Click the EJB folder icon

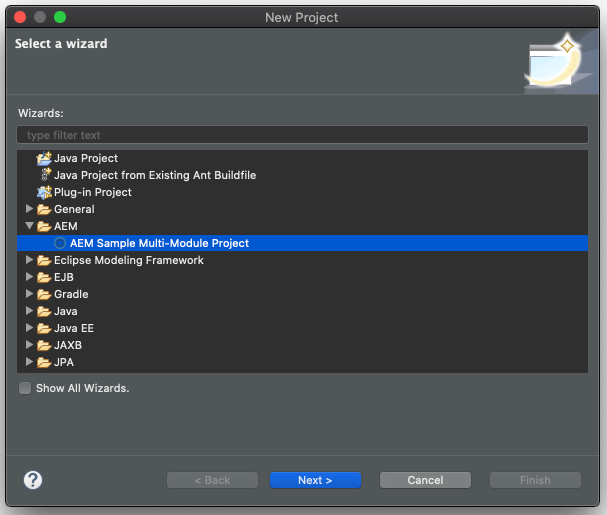coord(44,278)
